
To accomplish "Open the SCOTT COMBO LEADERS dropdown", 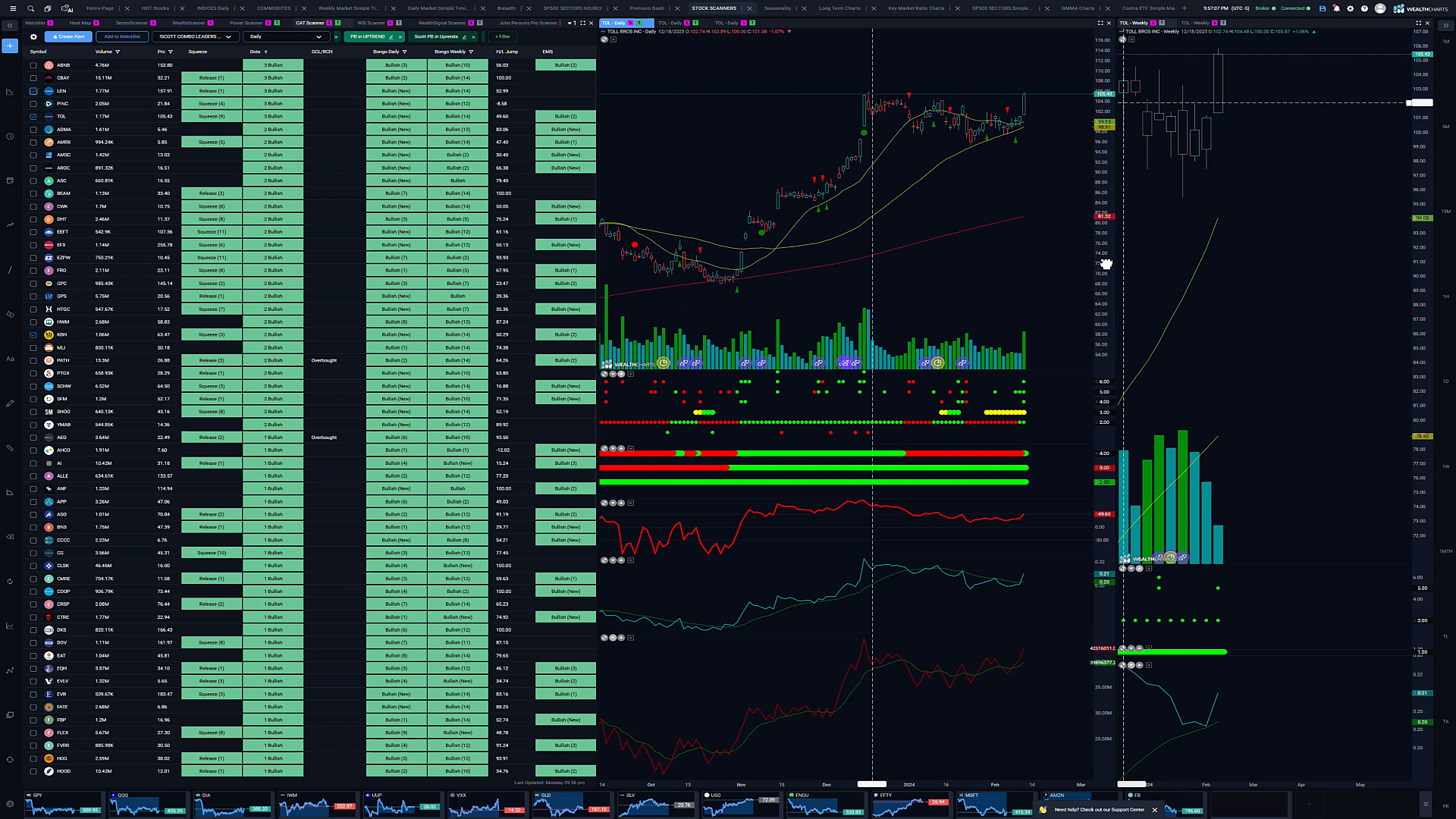I will point(196,36).
